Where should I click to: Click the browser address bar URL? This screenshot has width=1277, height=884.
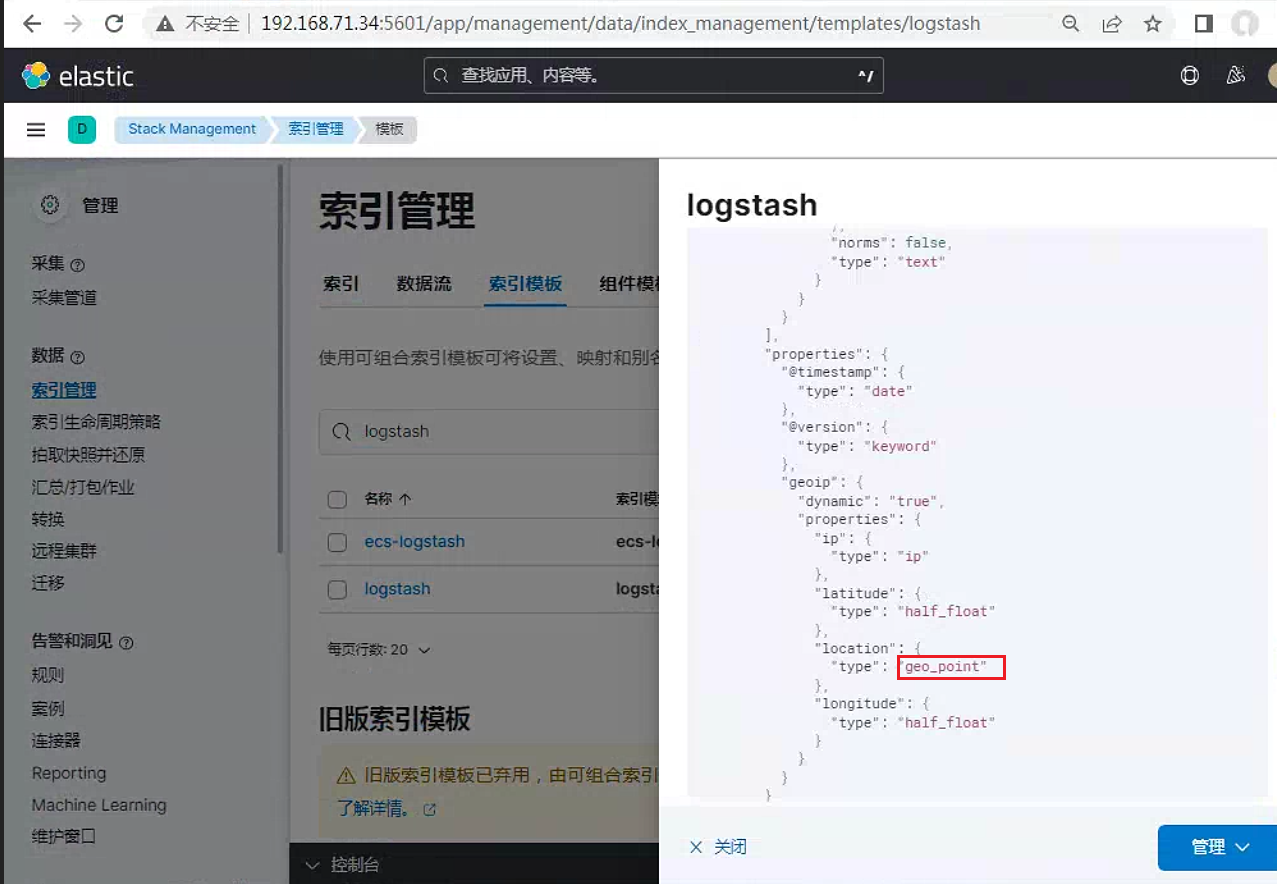tap(620, 23)
